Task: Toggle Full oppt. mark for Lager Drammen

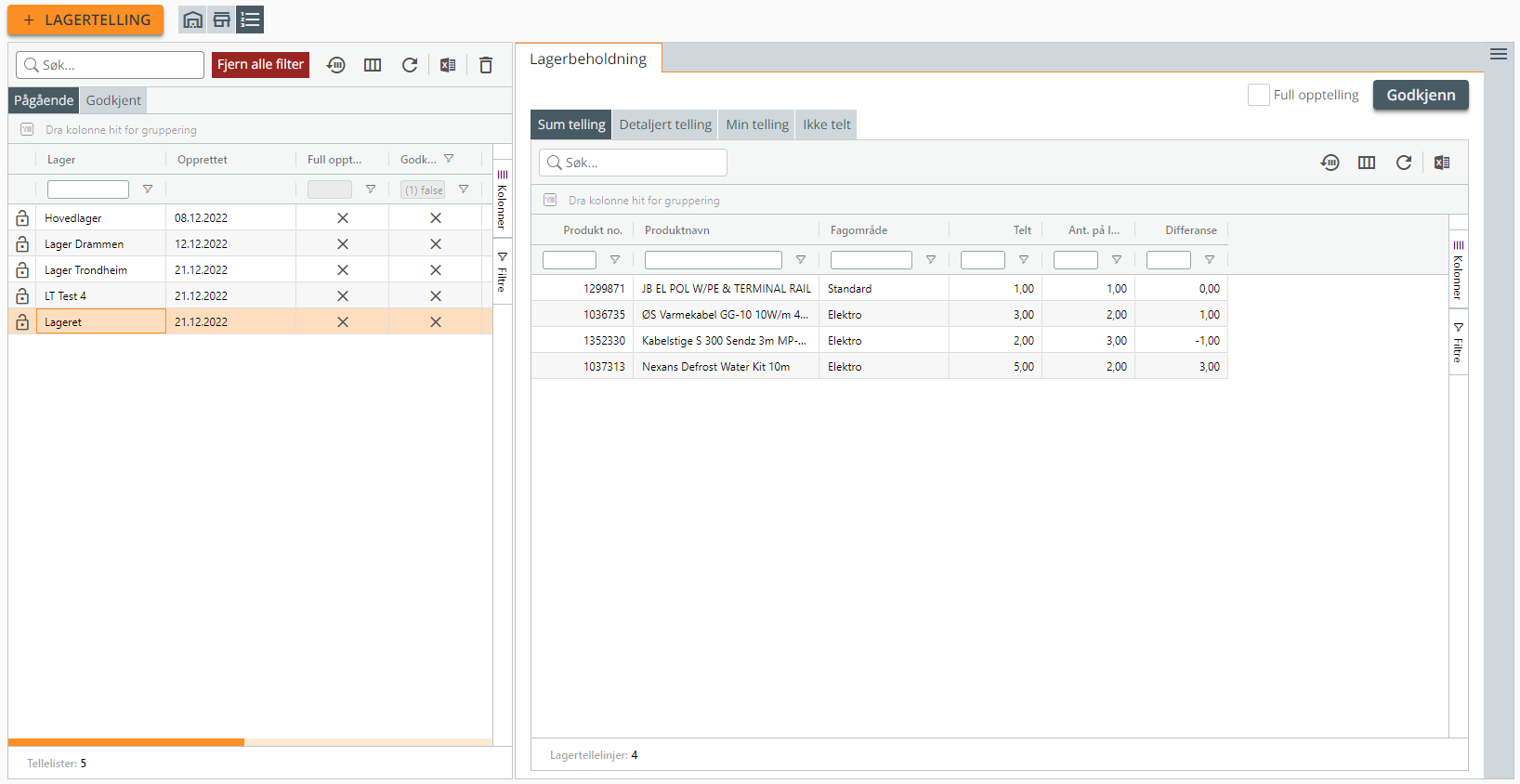Action: point(343,243)
